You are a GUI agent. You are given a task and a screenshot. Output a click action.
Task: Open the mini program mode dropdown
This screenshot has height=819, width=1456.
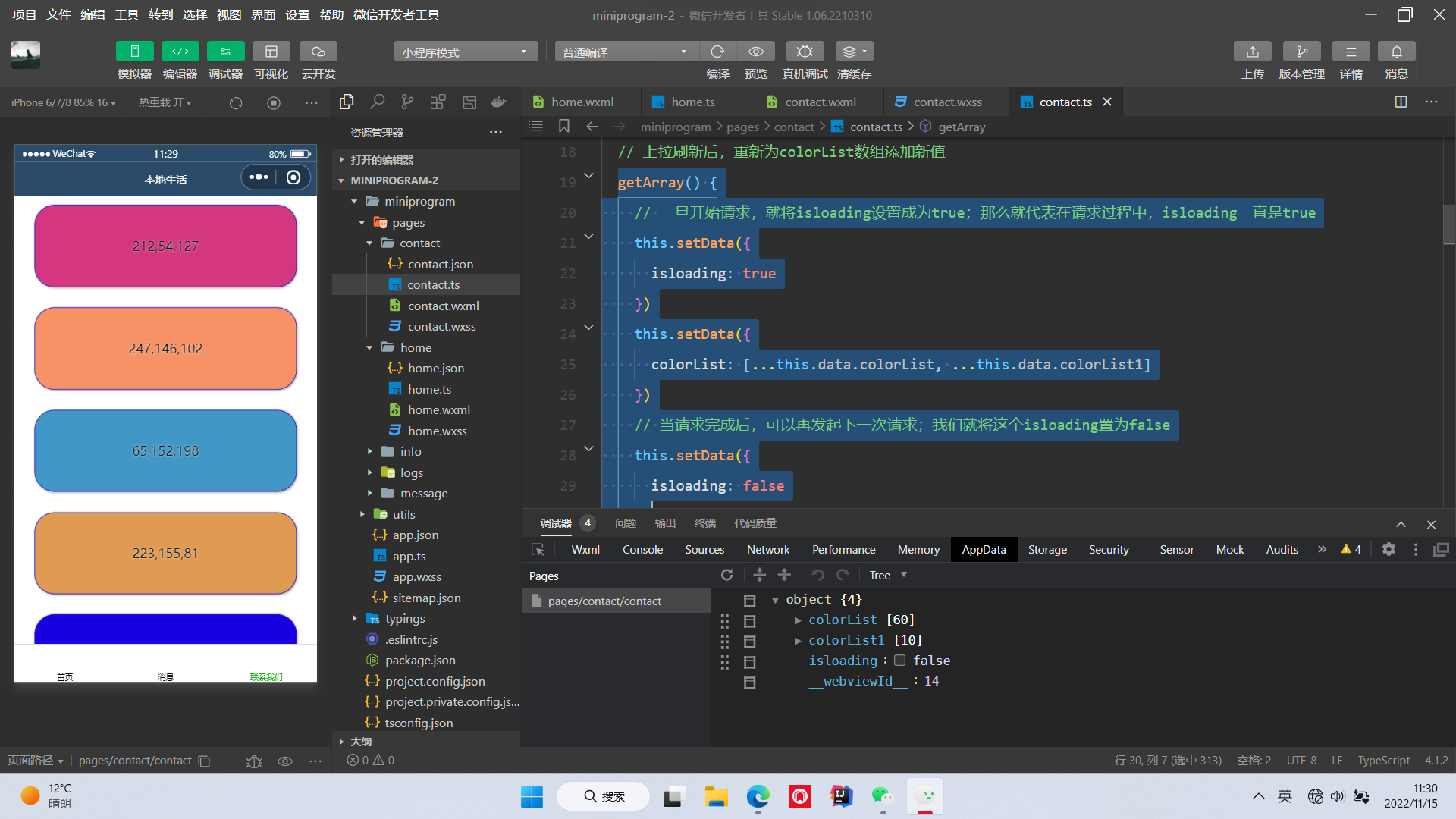point(465,52)
